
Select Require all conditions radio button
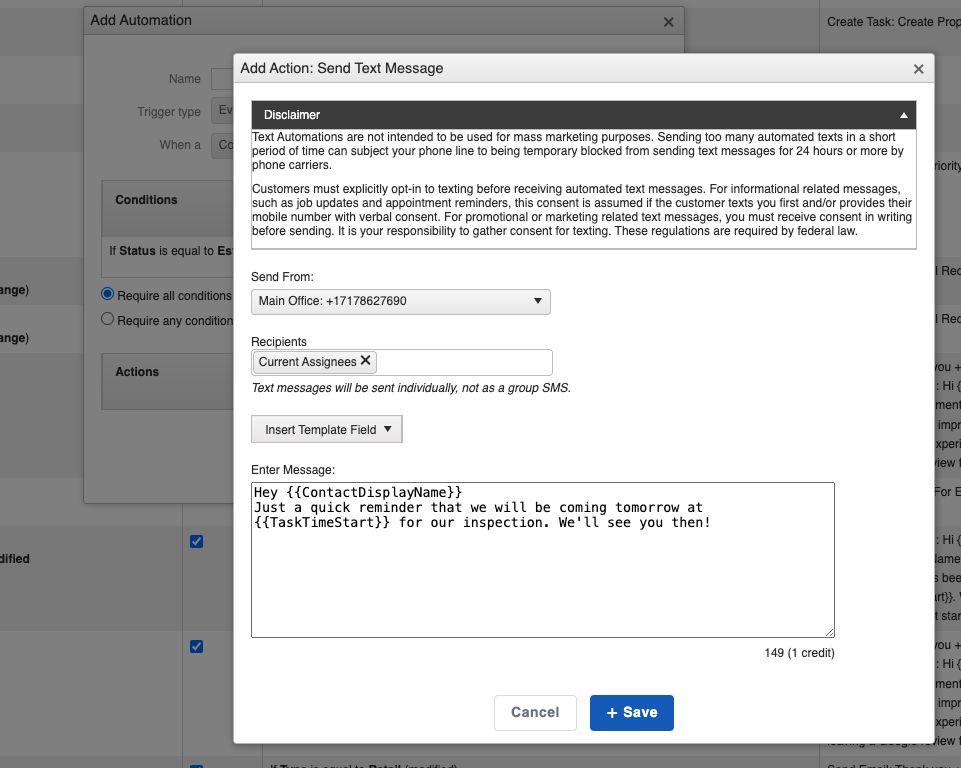coord(107,294)
